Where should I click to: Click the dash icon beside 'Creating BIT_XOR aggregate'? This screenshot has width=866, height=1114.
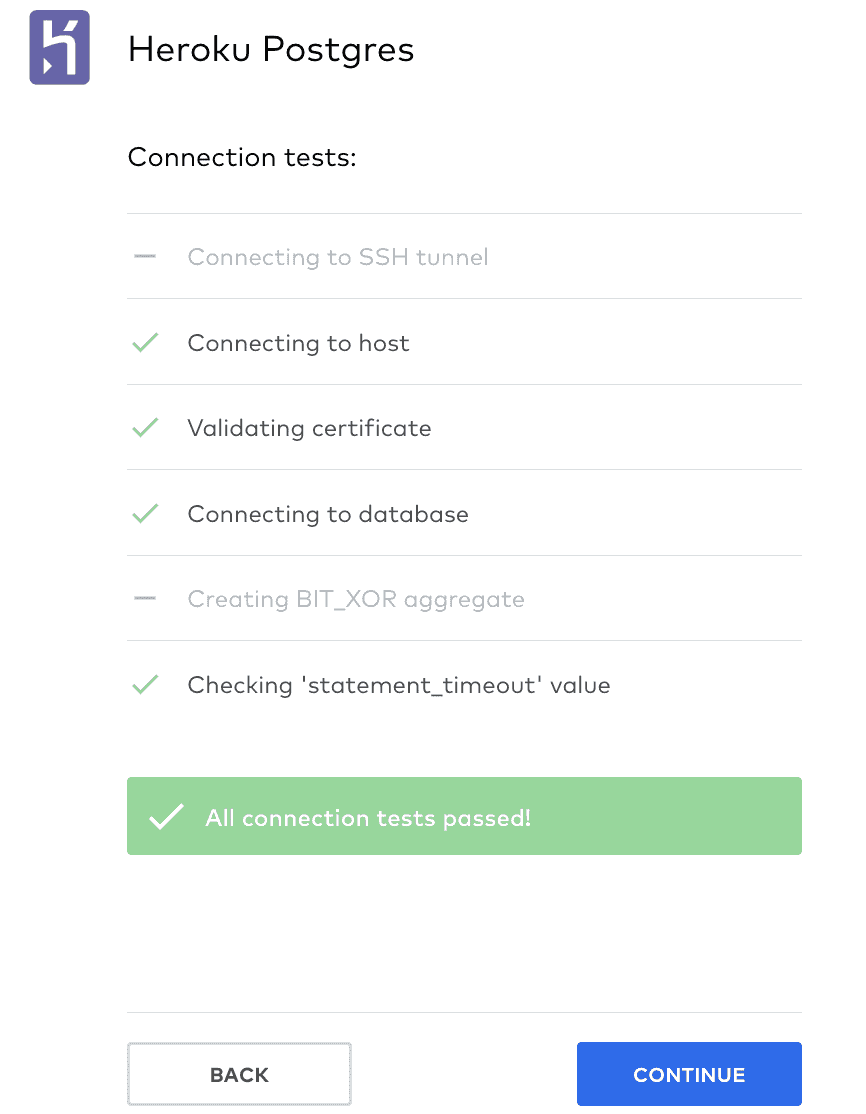(144, 598)
